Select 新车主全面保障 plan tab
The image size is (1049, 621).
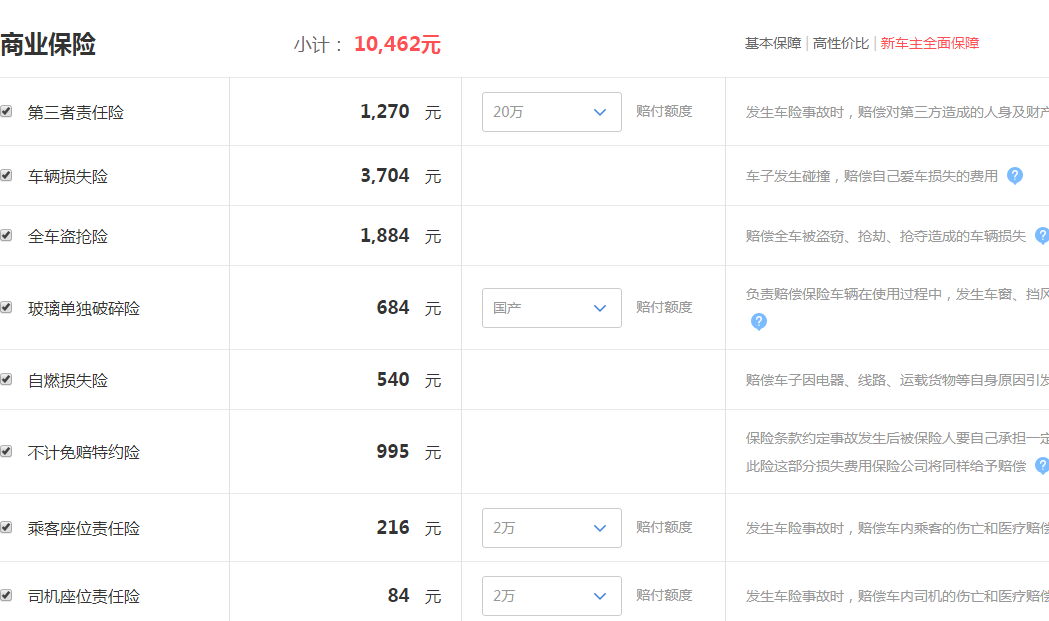930,43
